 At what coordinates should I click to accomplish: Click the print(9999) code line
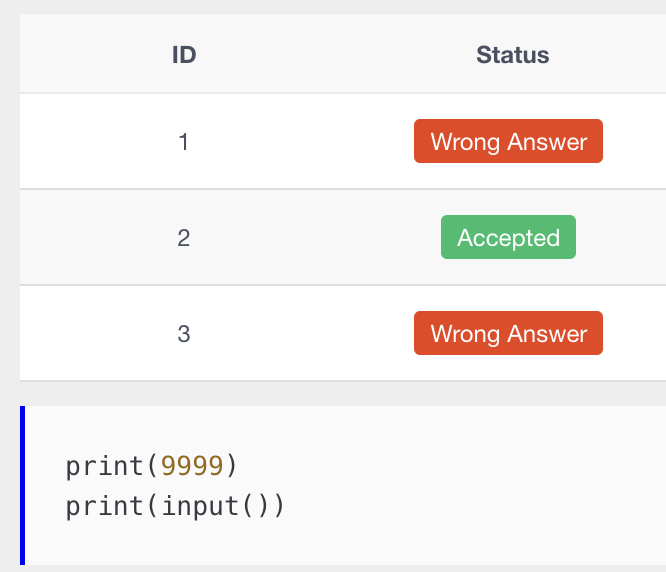pyautogui.click(x=151, y=466)
